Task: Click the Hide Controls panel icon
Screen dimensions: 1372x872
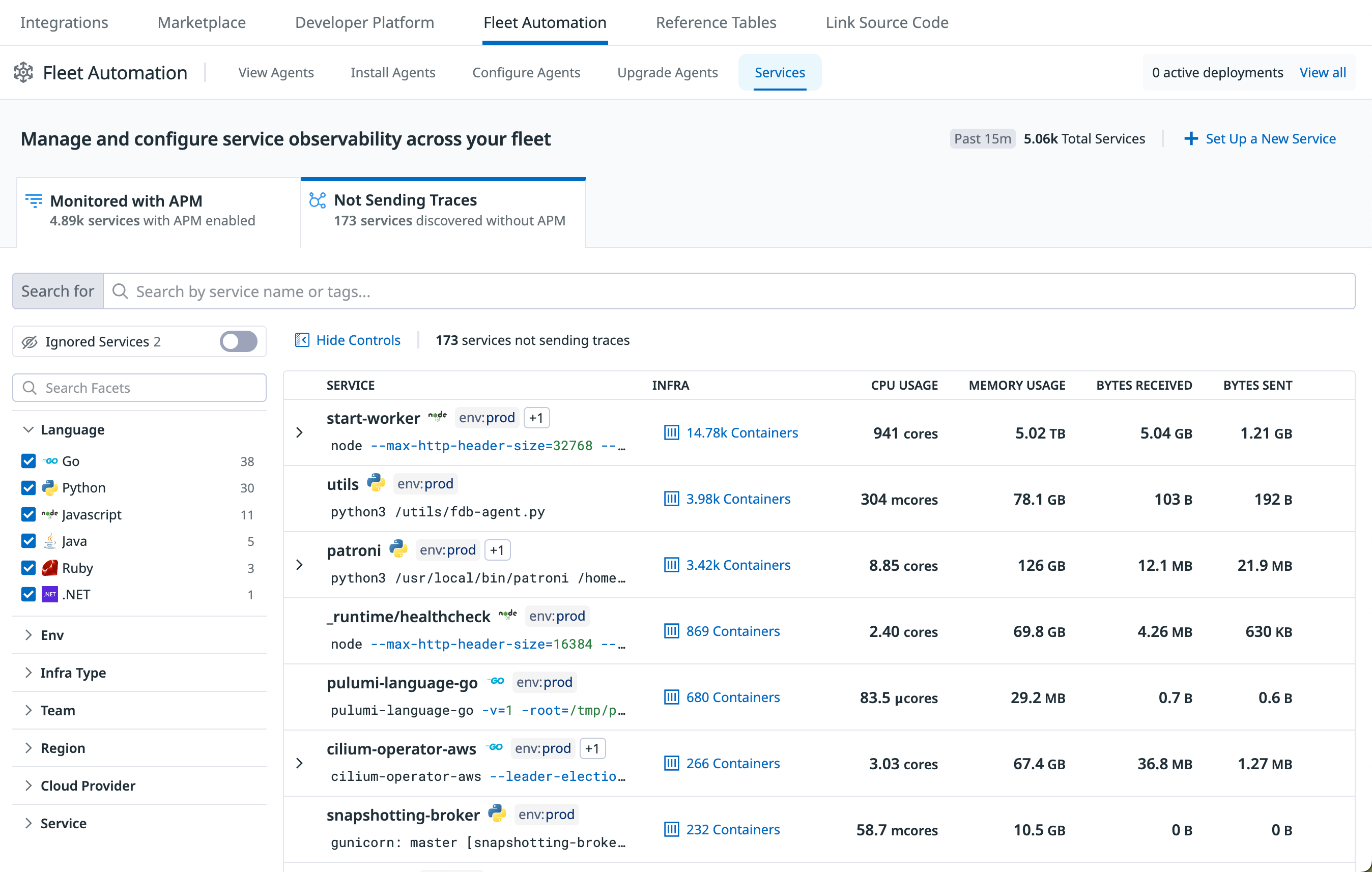Action: pos(302,340)
